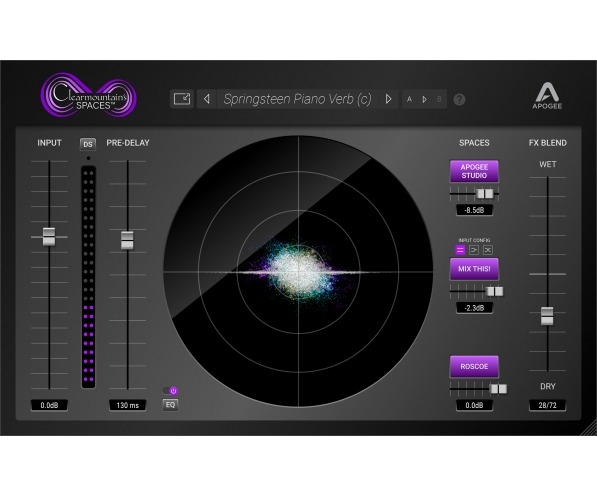Edit the 130 ms pre-delay field
This screenshot has width=597, height=497.
128,405
